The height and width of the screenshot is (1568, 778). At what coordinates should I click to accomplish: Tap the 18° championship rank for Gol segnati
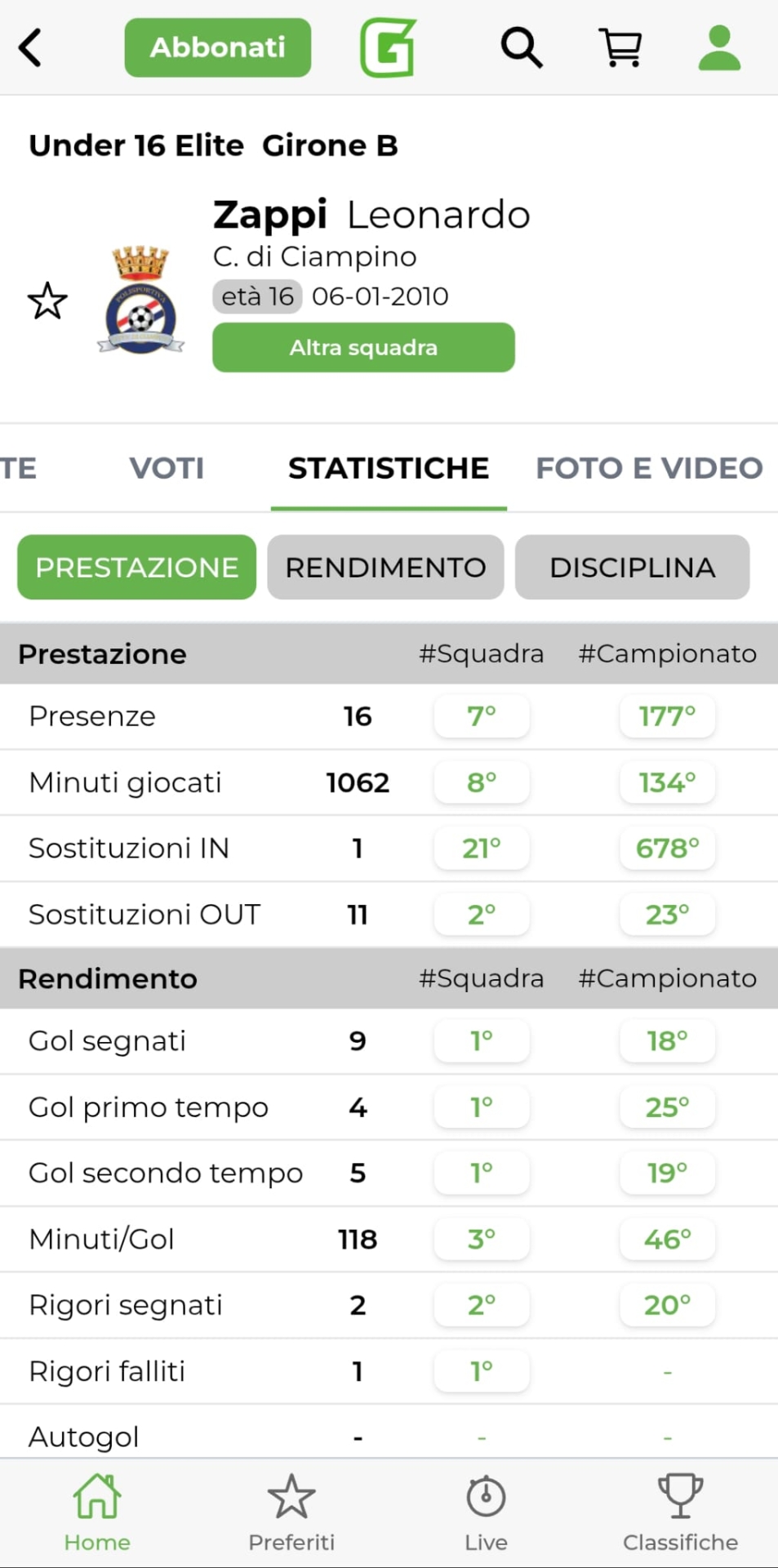(667, 1041)
